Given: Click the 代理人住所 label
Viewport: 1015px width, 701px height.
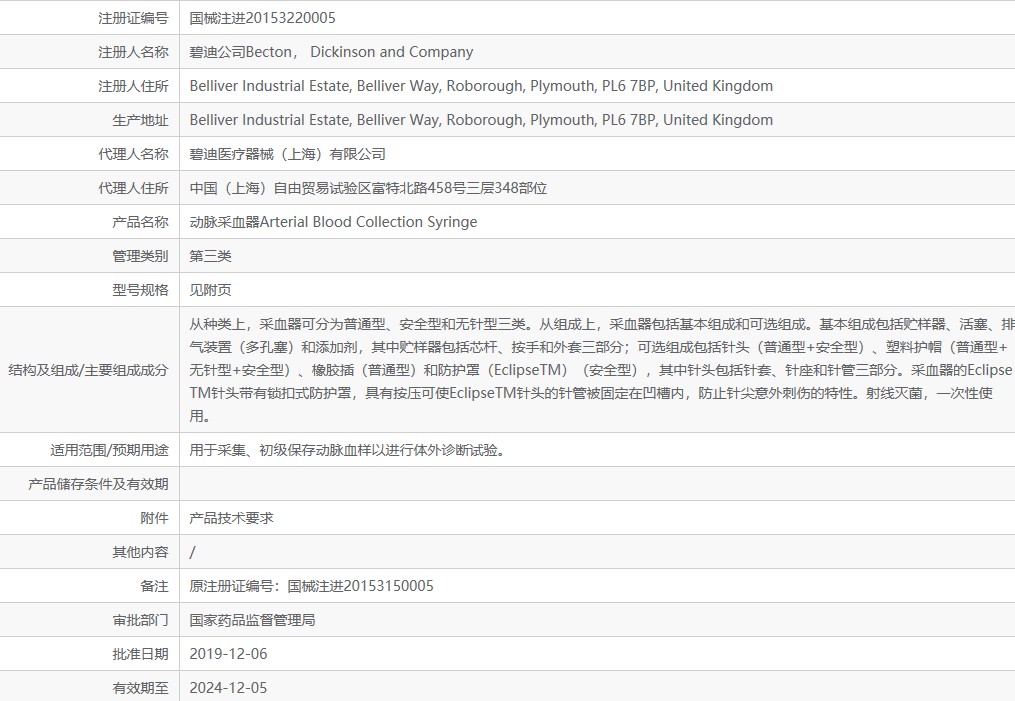Looking at the screenshot, I should click(133, 188).
